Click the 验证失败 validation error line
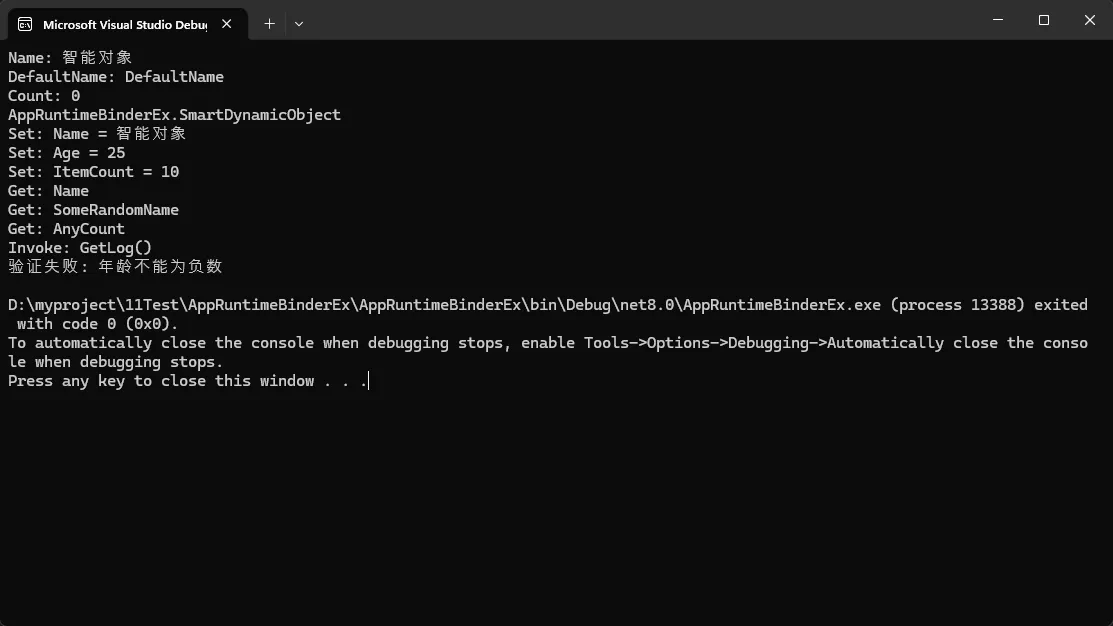Viewport: 1113px width, 626px height. [115, 267]
